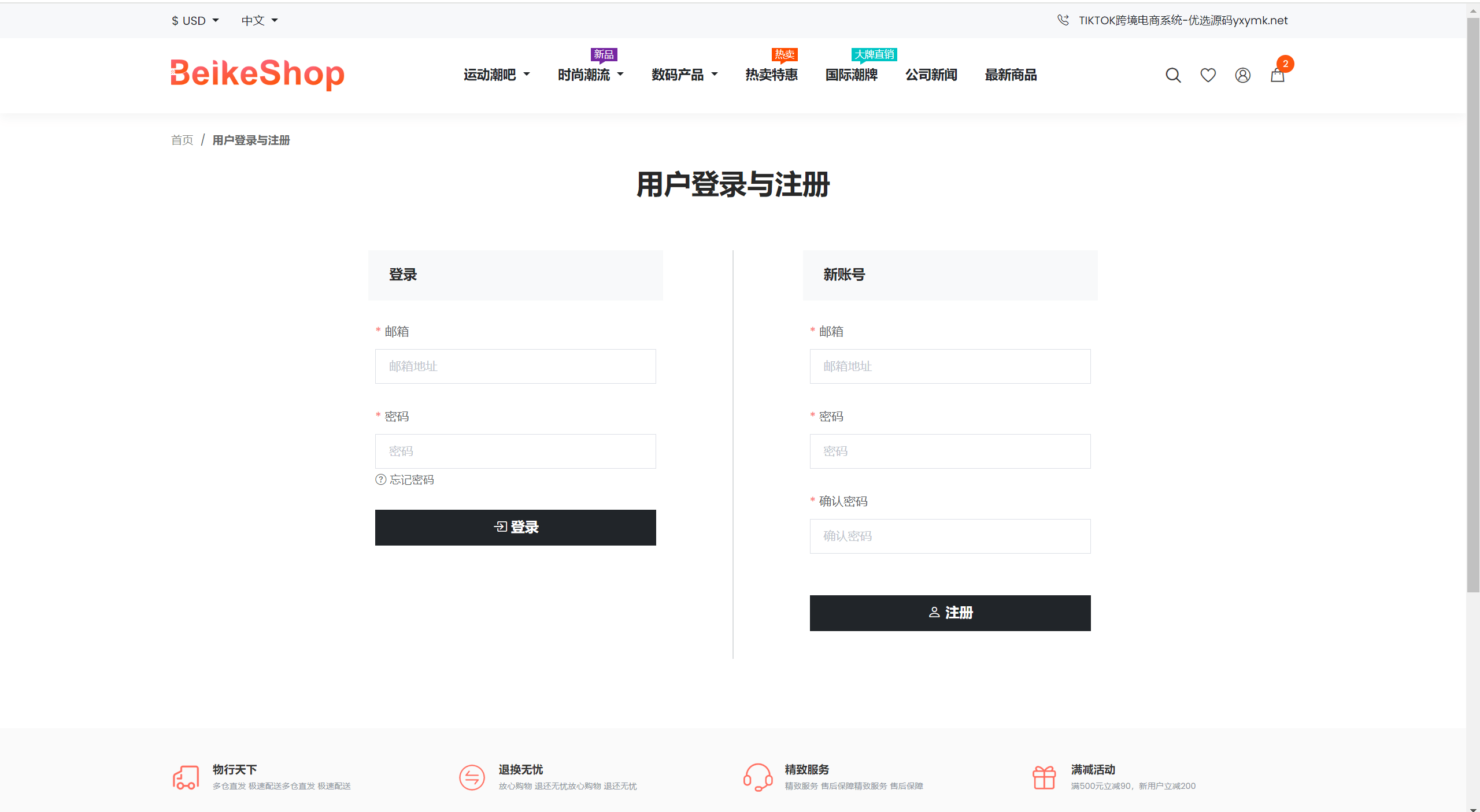
Task: Click the 精致服务 footer title
Action: coord(807,770)
